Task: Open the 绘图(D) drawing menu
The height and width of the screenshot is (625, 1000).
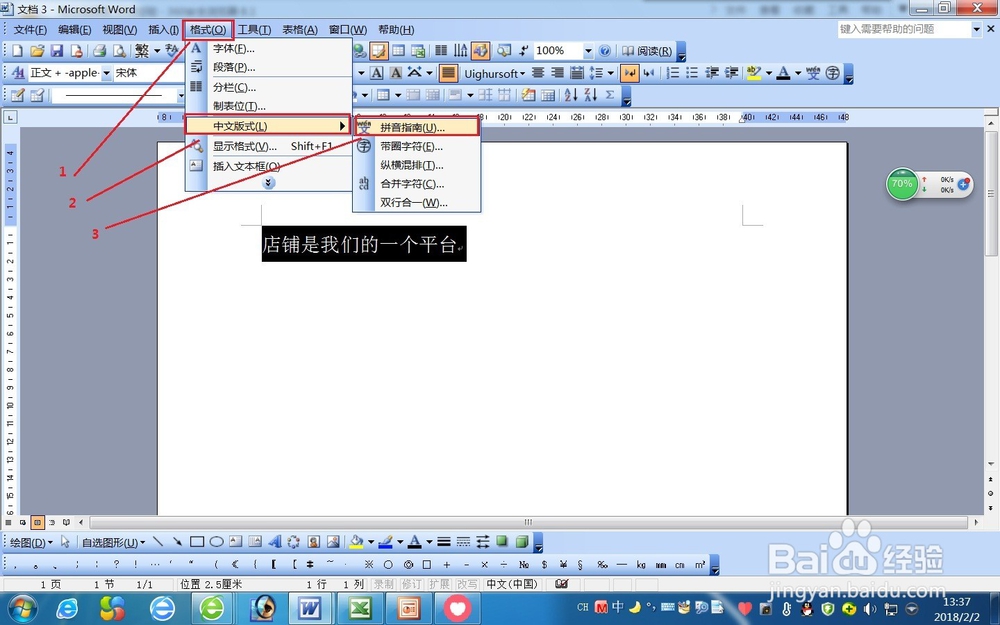Action: tap(31, 542)
